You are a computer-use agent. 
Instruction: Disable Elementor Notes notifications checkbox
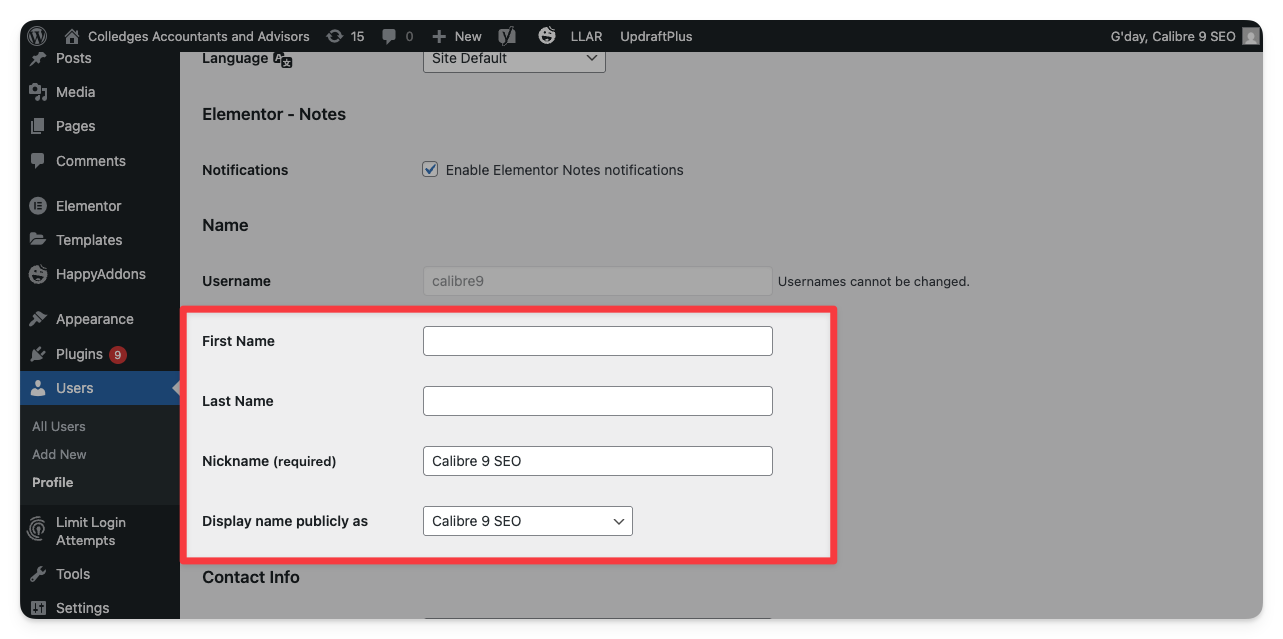(x=430, y=170)
